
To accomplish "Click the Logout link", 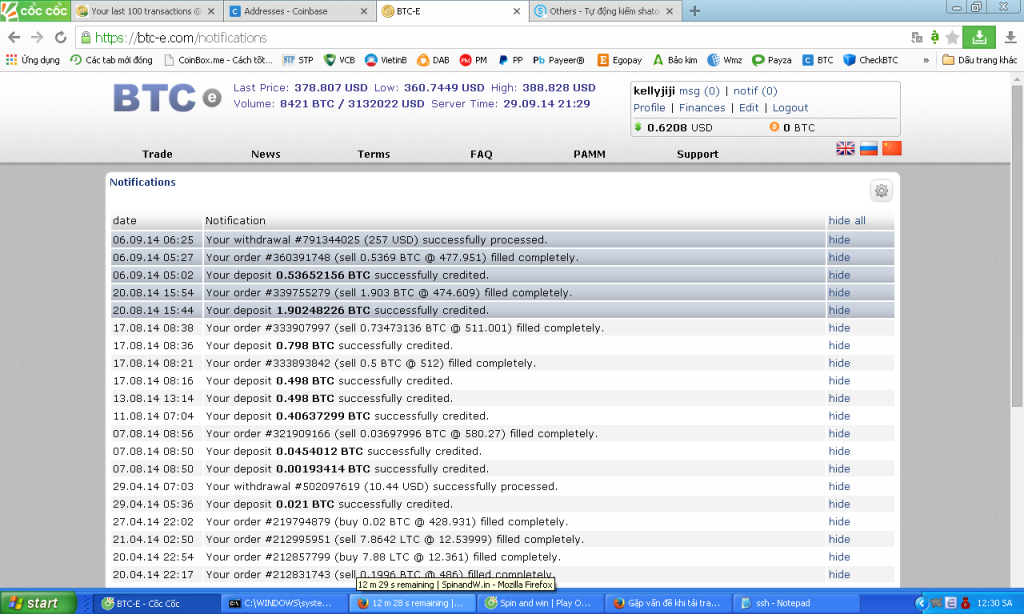I will (x=790, y=108).
